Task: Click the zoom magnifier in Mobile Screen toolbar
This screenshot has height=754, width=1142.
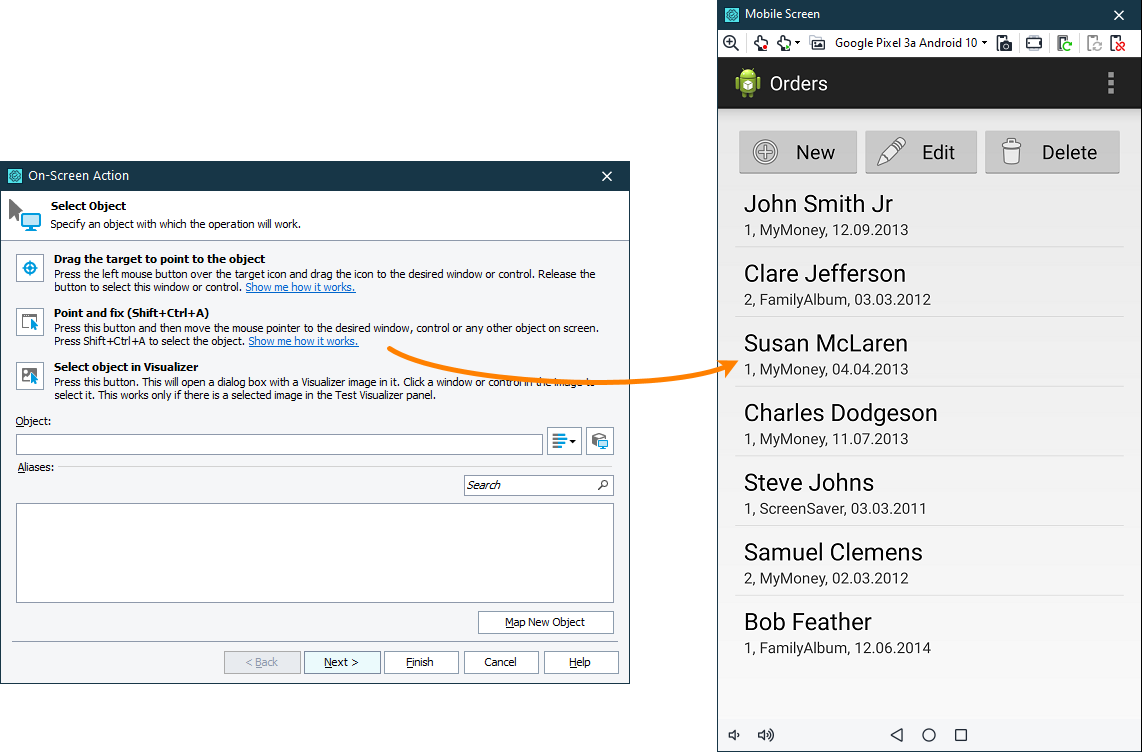Action: pos(731,43)
